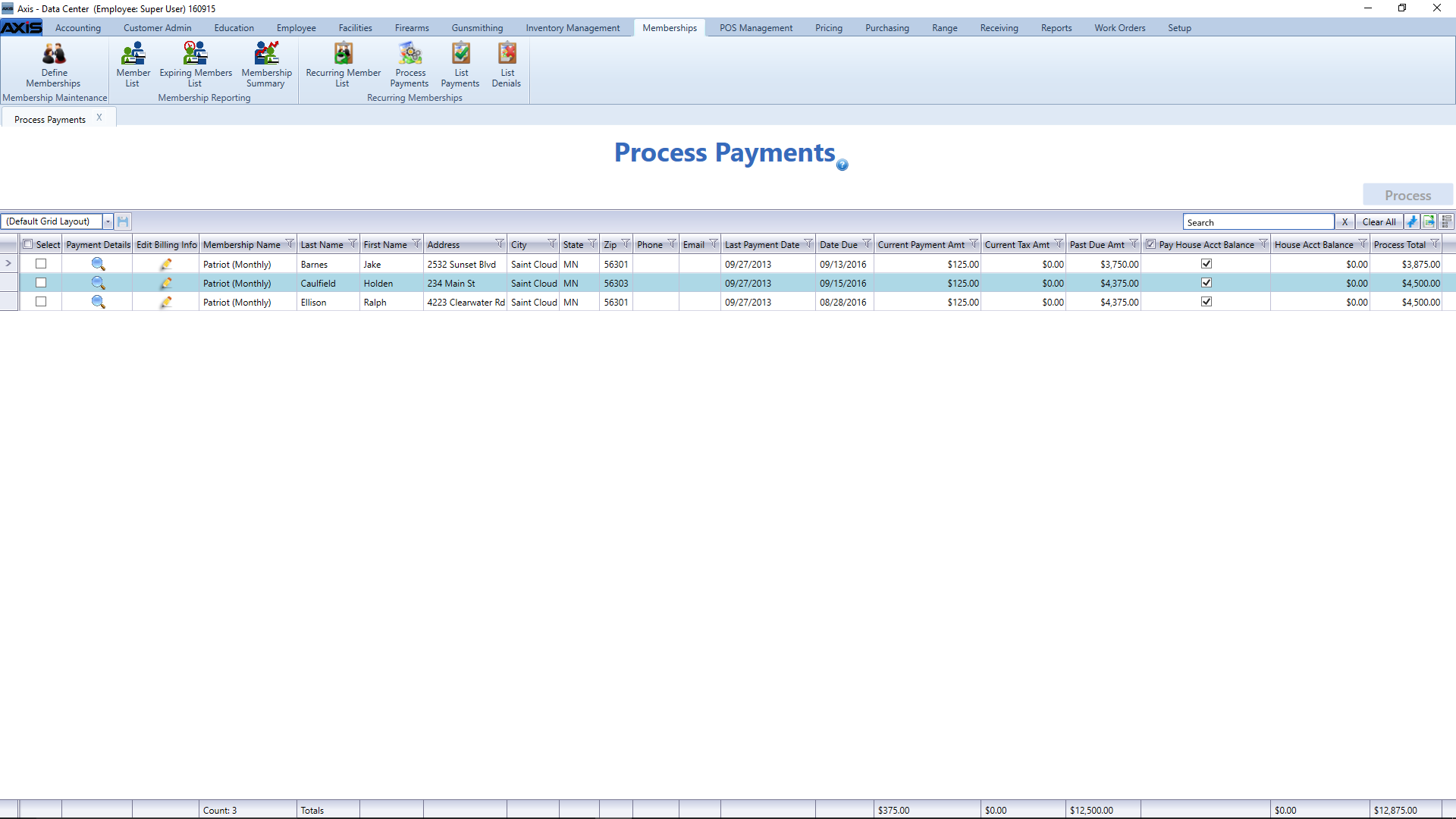This screenshot has height=819, width=1456.
Task: Edit billing info for Caulfield
Action: (x=166, y=283)
